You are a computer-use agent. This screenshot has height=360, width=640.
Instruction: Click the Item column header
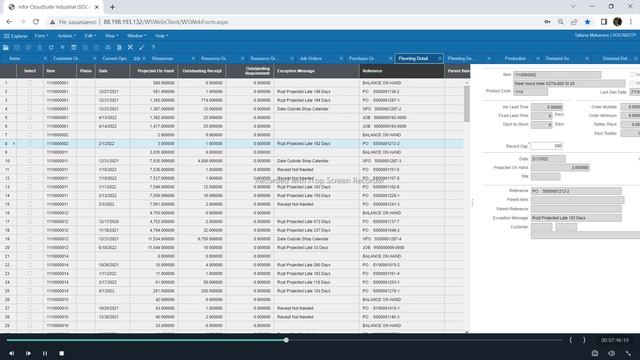click(60, 71)
